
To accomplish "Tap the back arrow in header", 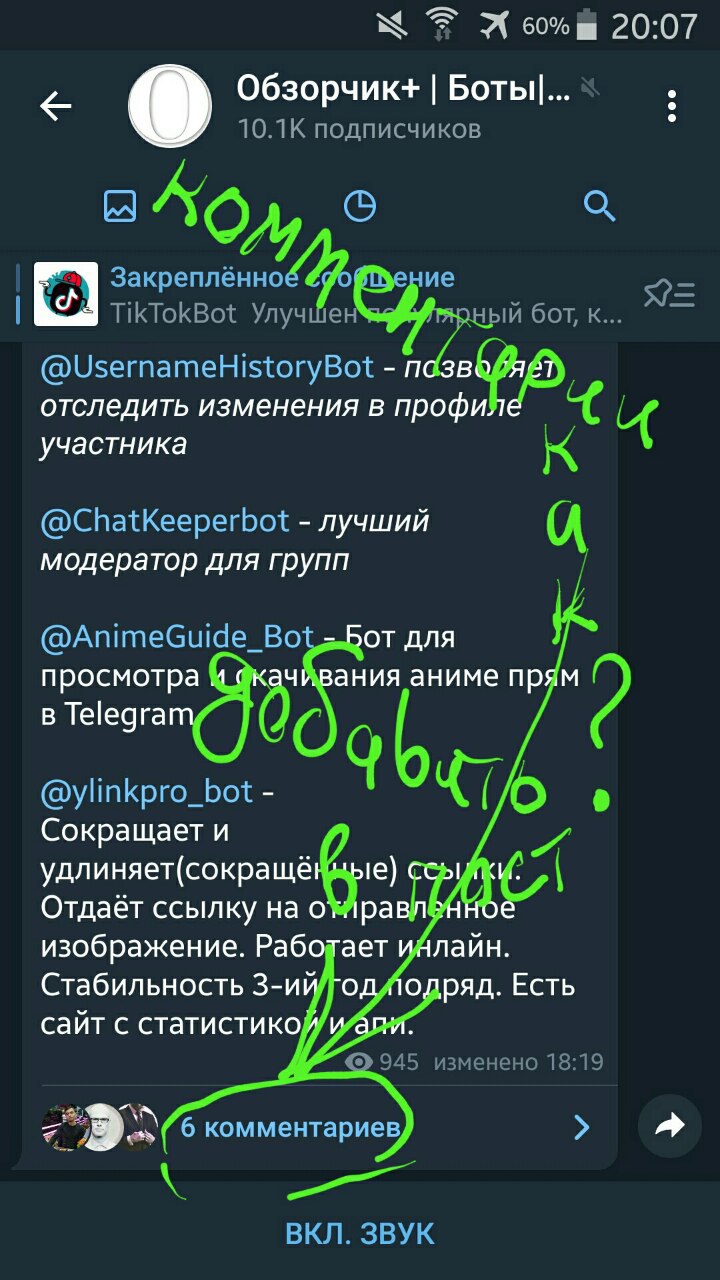I will [x=56, y=106].
